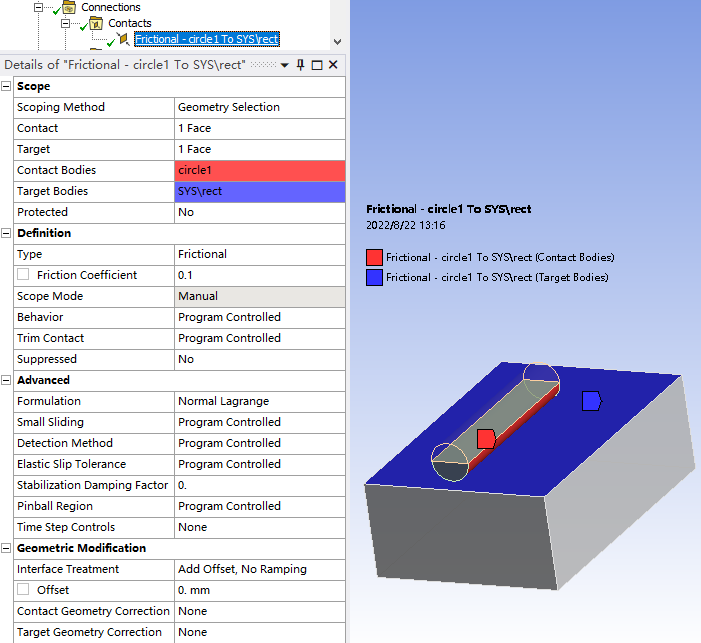The height and width of the screenshot is (643, 701).
Task: Click the blue Target Bodies legend swatch
Action: click(374, 277)
